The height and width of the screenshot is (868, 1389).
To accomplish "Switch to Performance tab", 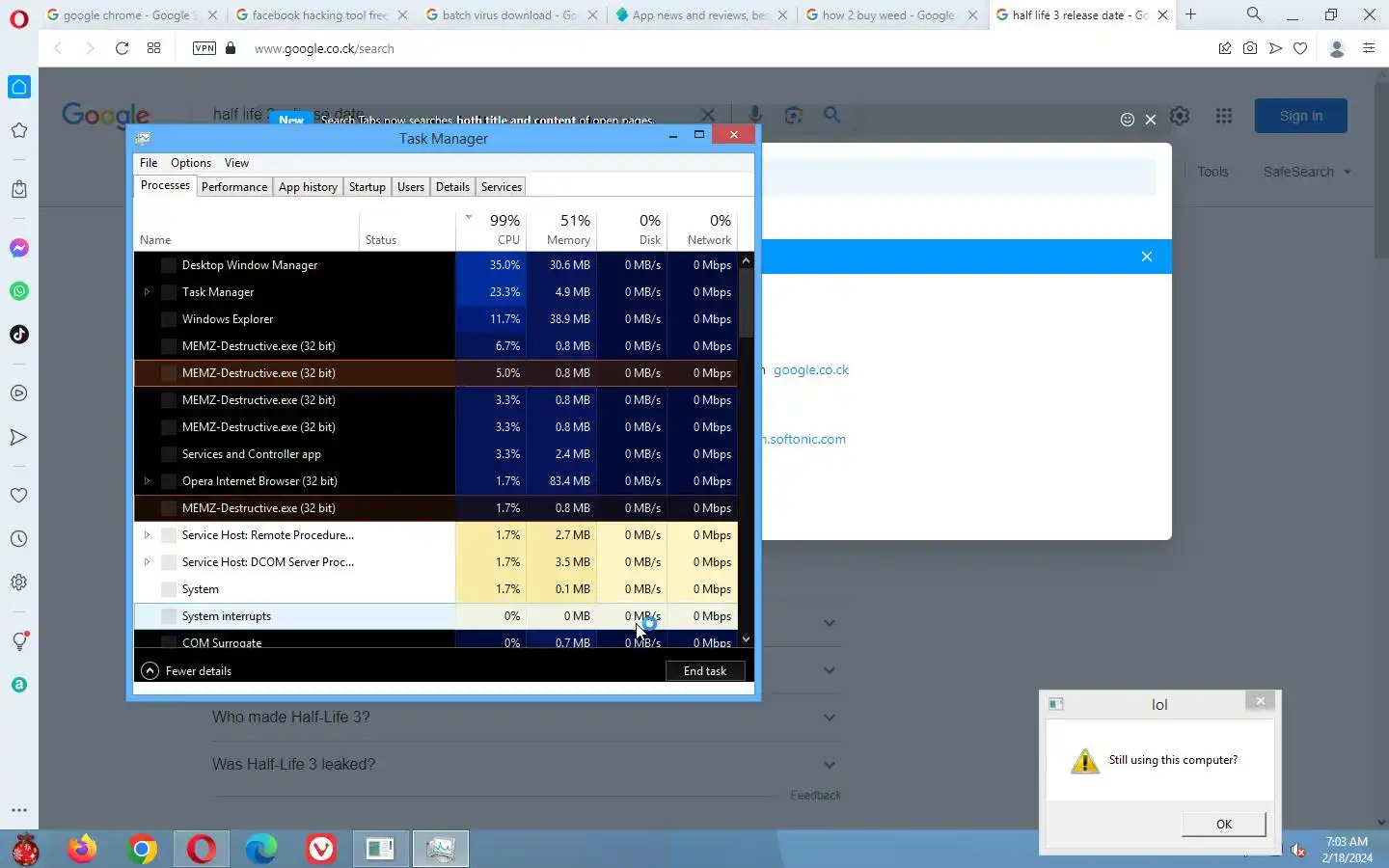I will [x=234, y=187].
